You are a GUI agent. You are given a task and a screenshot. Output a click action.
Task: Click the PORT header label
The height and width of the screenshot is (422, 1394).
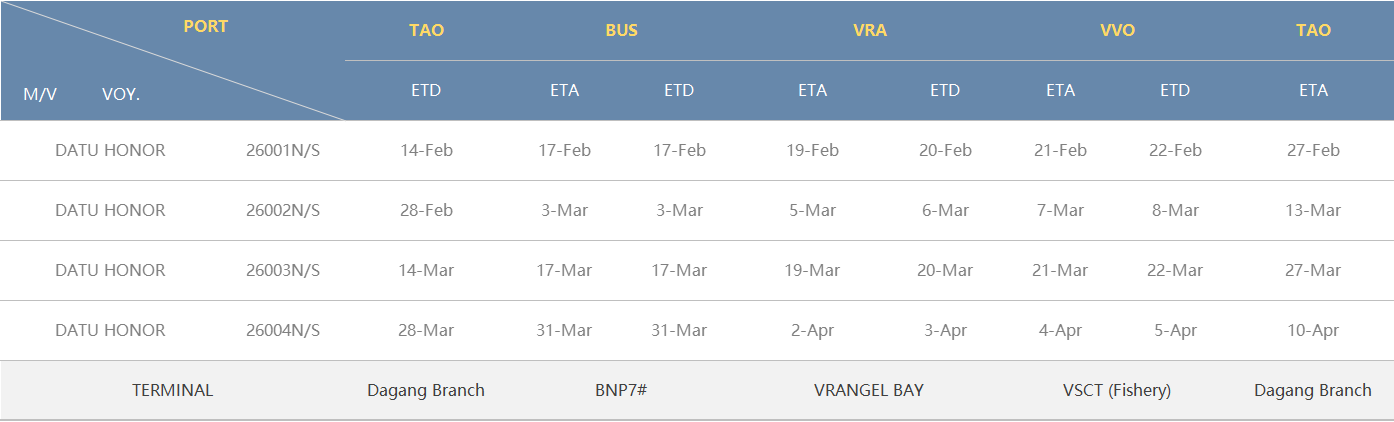(x=206, y=27)
